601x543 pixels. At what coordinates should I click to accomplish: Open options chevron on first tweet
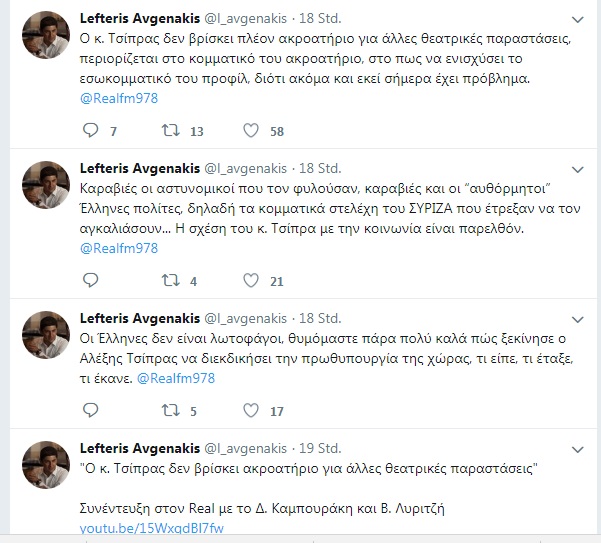(577, 20)
